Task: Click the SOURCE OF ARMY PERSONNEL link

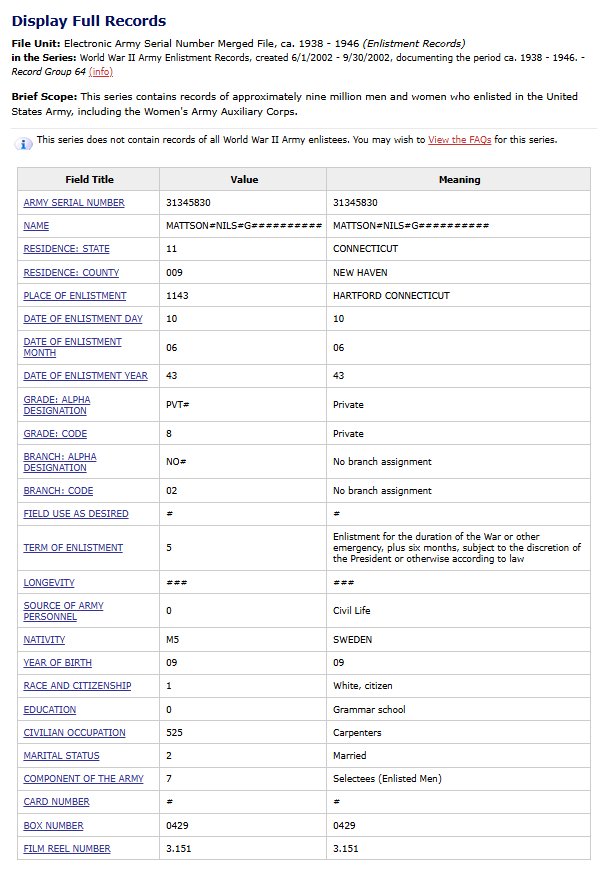Action: tap(65, 610)
